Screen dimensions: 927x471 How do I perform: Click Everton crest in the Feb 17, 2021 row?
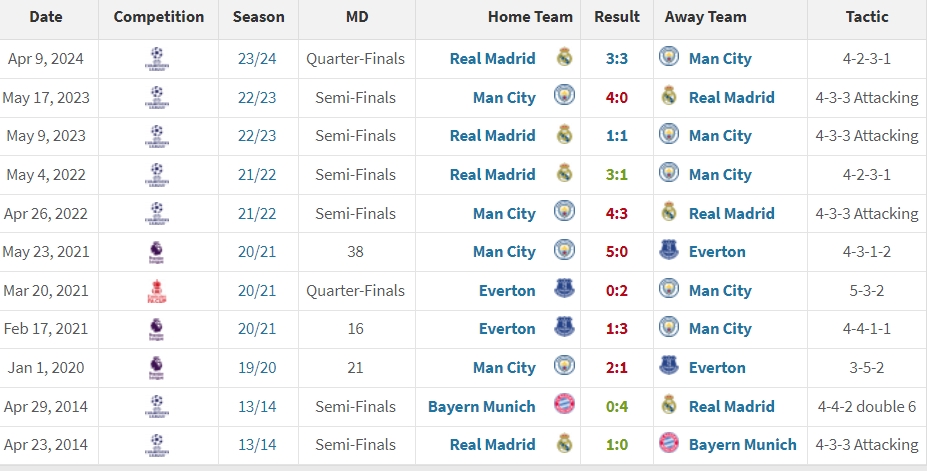coord(564,328)
